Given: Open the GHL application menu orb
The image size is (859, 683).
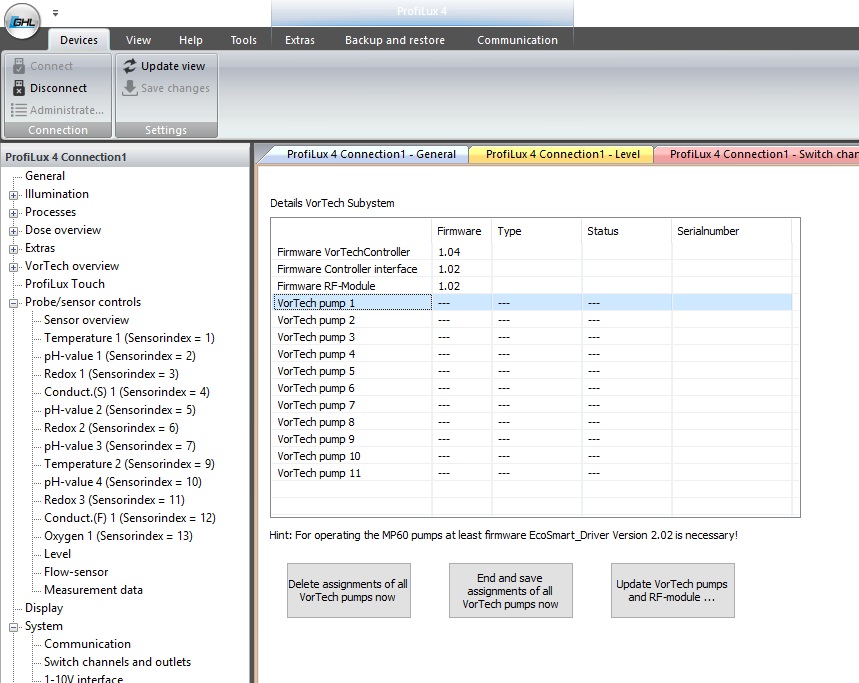Looking at the screenshot, I should [22, 22].
